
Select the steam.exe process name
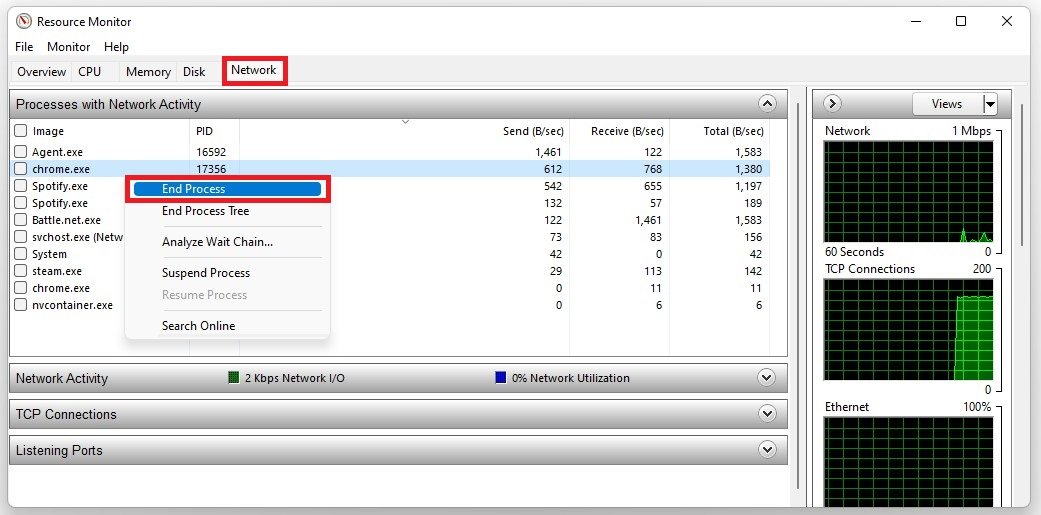point(57,271)
